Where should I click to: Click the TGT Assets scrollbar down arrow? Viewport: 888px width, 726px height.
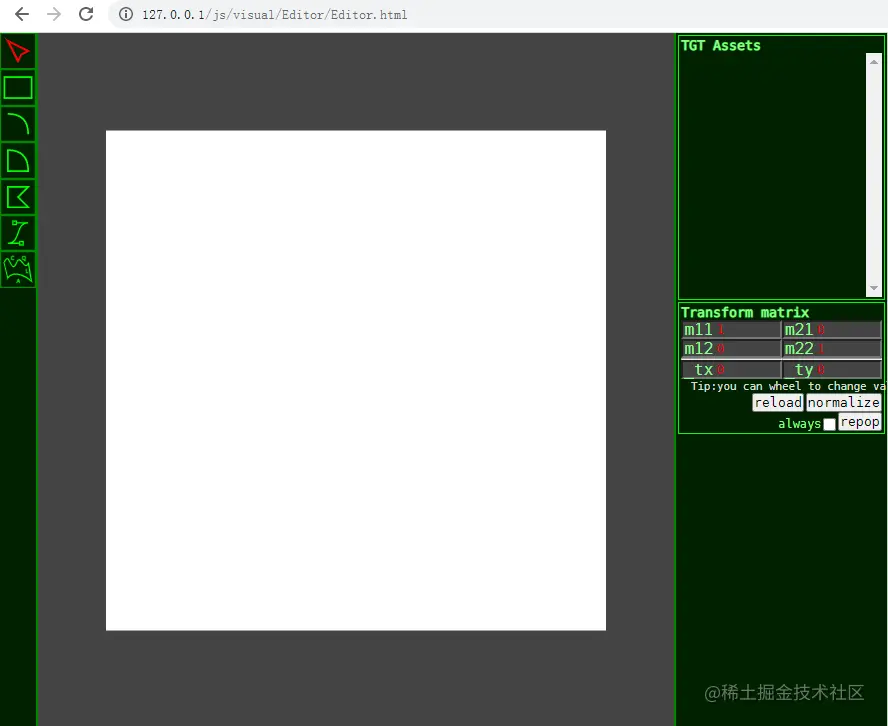(x=874, y=288)
